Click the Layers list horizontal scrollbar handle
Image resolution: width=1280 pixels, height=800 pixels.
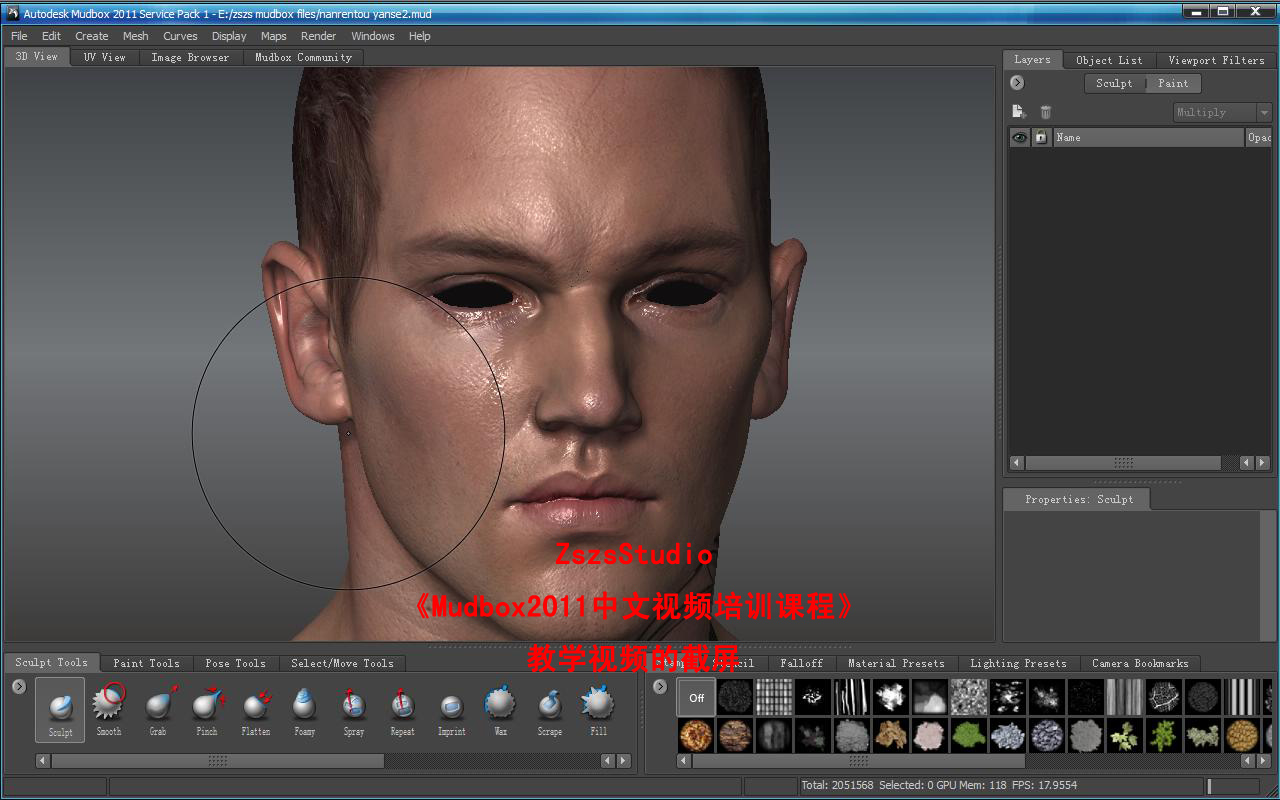(x=1123, y=463)
